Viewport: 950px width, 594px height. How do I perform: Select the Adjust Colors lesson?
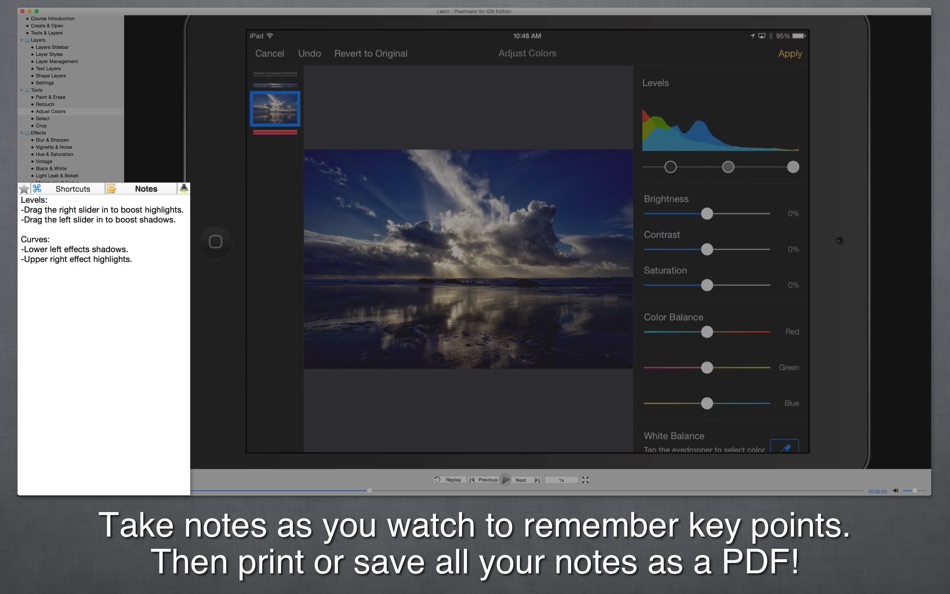(x=50, y=112)
